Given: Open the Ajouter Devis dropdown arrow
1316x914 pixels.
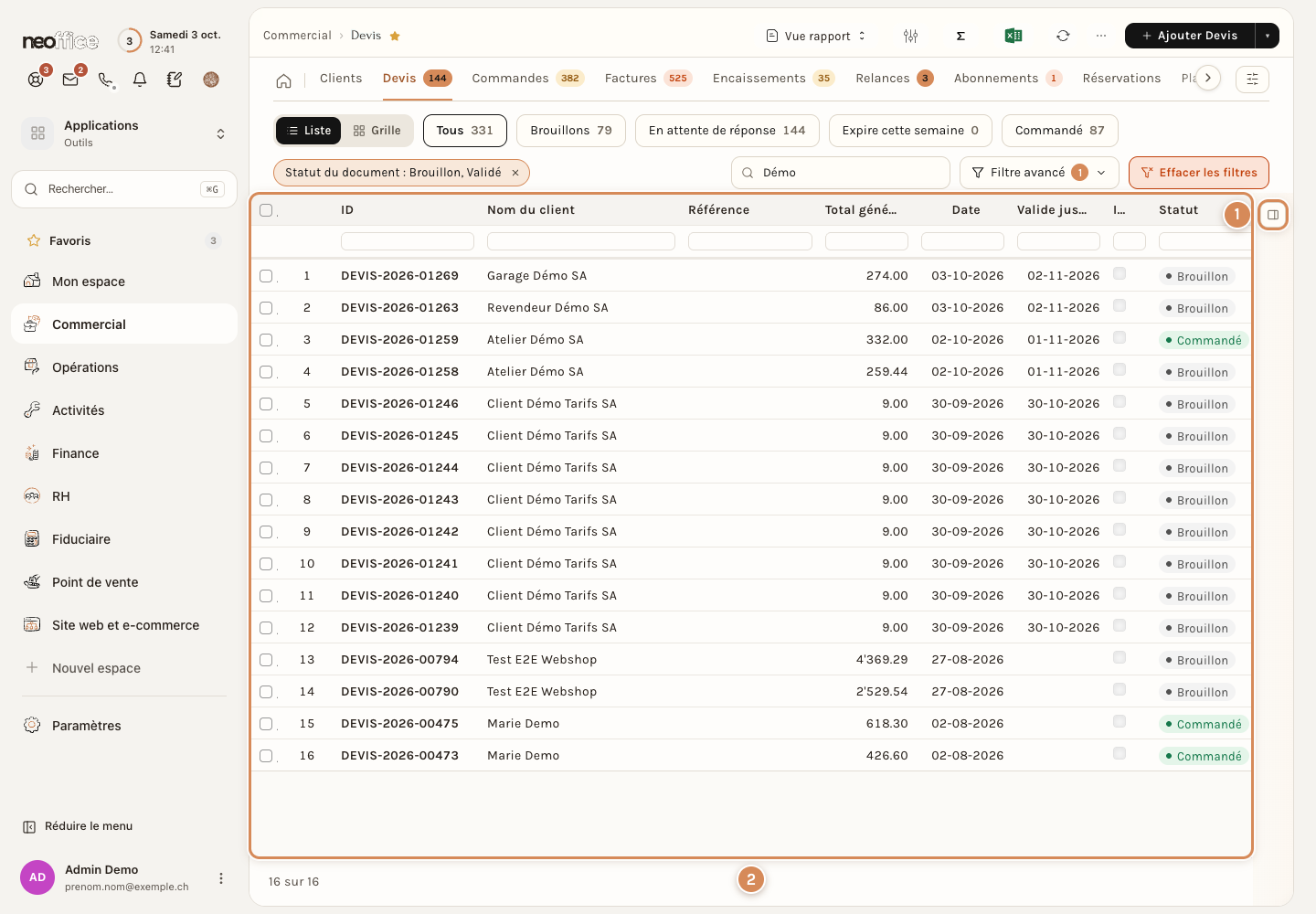Looking at the screenshot, I should pyautogui.click(x=1268, y=36).
